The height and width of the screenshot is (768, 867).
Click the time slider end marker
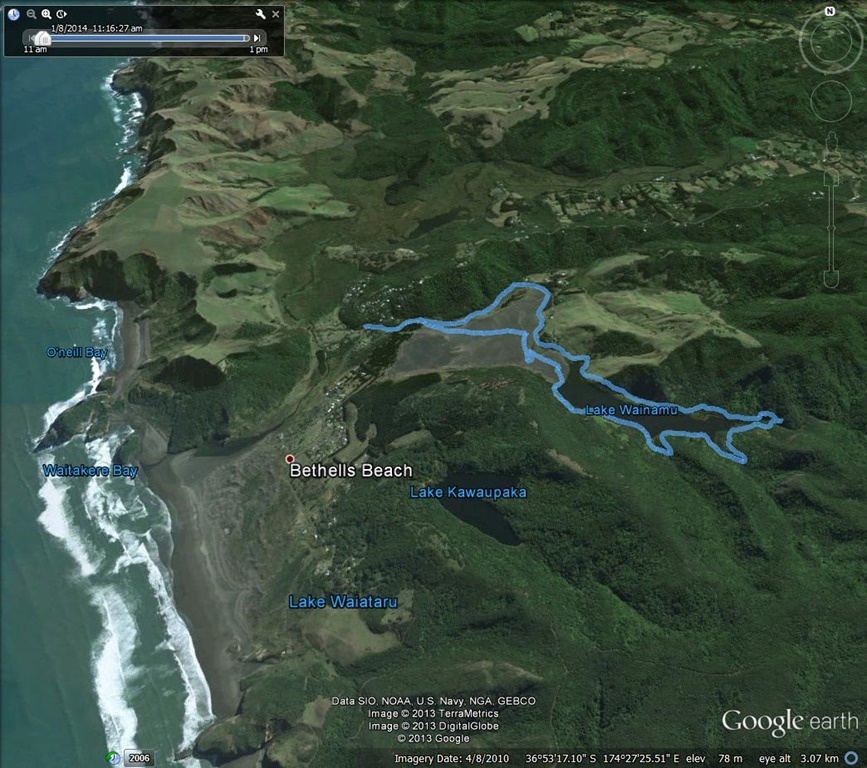tap(246, 38)
